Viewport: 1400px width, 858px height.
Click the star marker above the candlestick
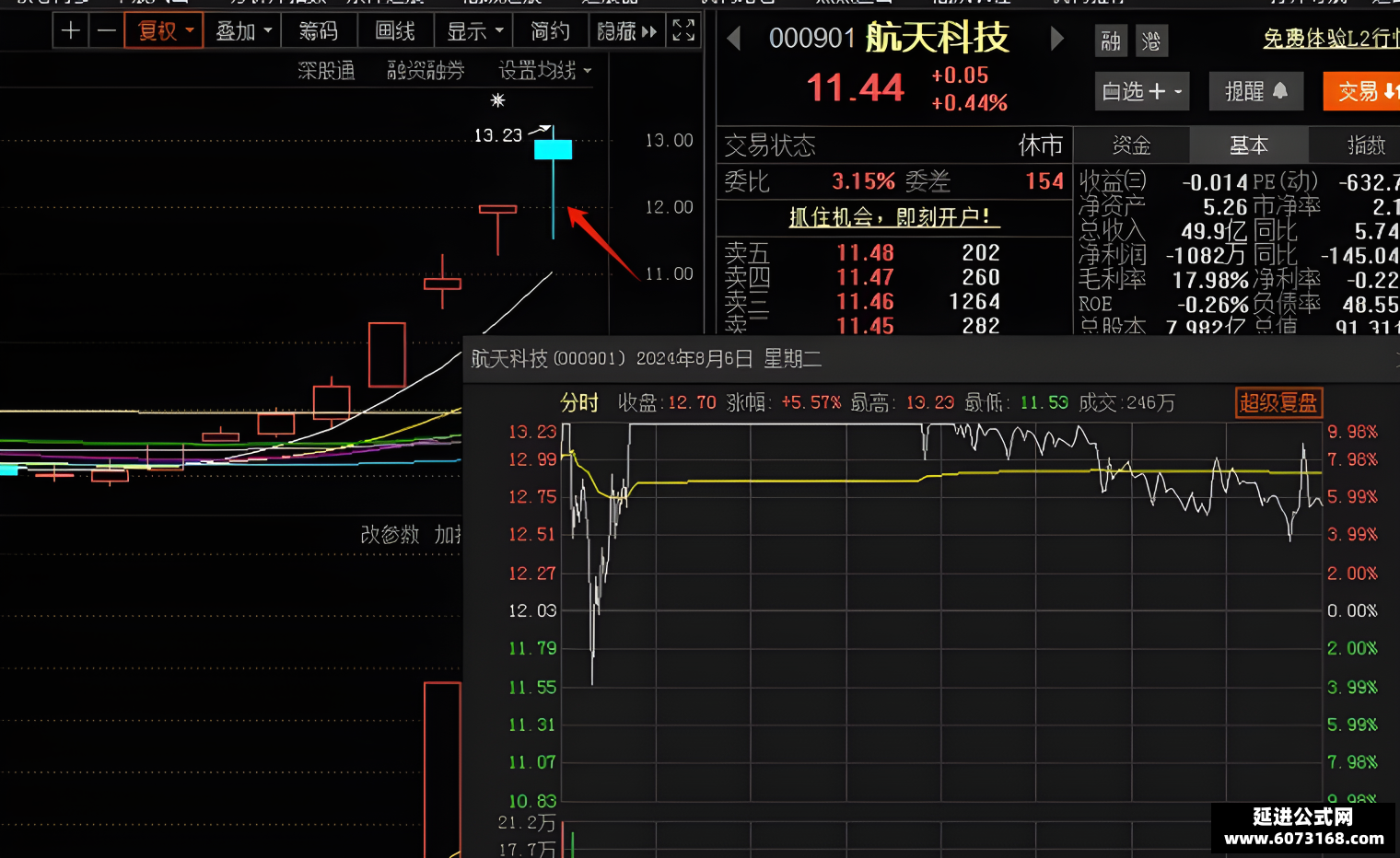(x=497, y=100)
